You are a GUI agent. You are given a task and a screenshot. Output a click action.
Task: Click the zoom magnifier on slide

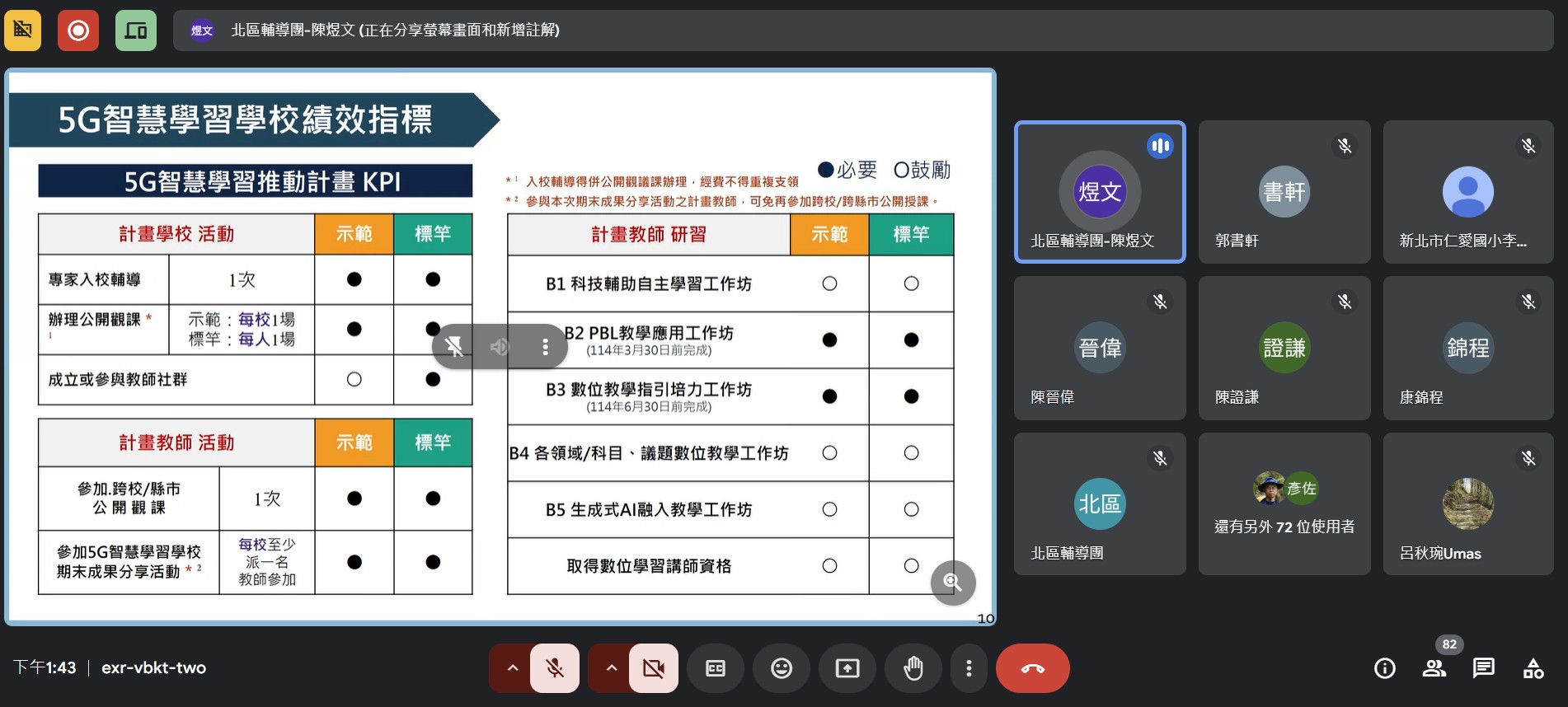952,582
